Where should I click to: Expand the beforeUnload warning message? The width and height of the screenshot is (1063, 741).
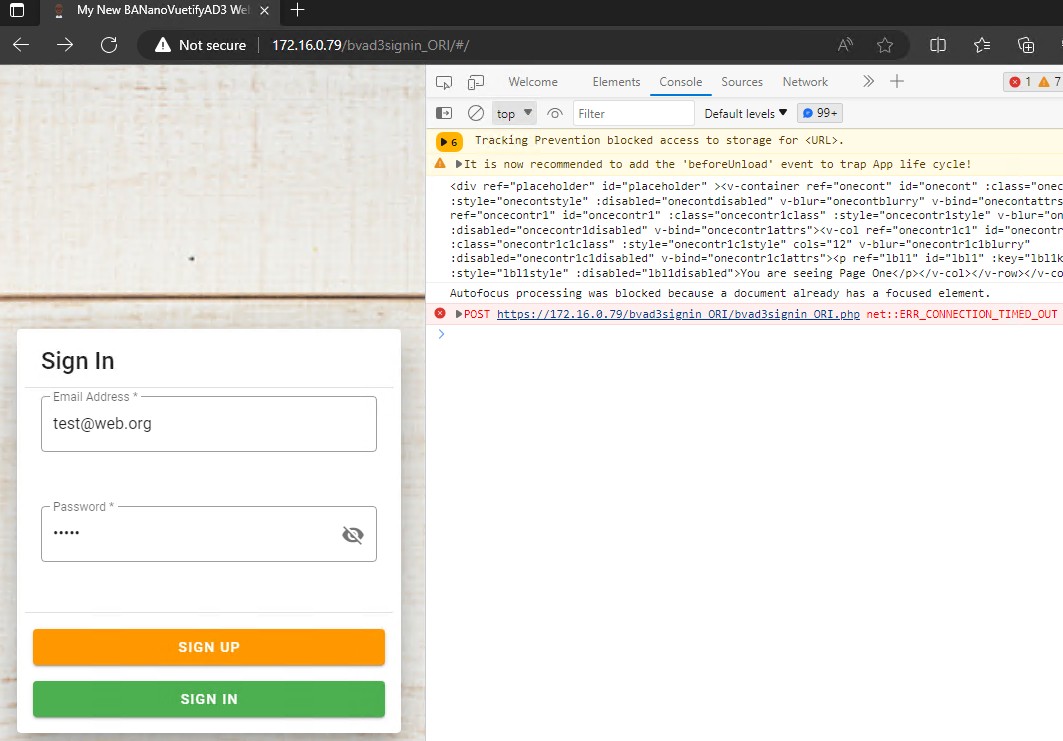pyautogui.click(x=459, y=164)
